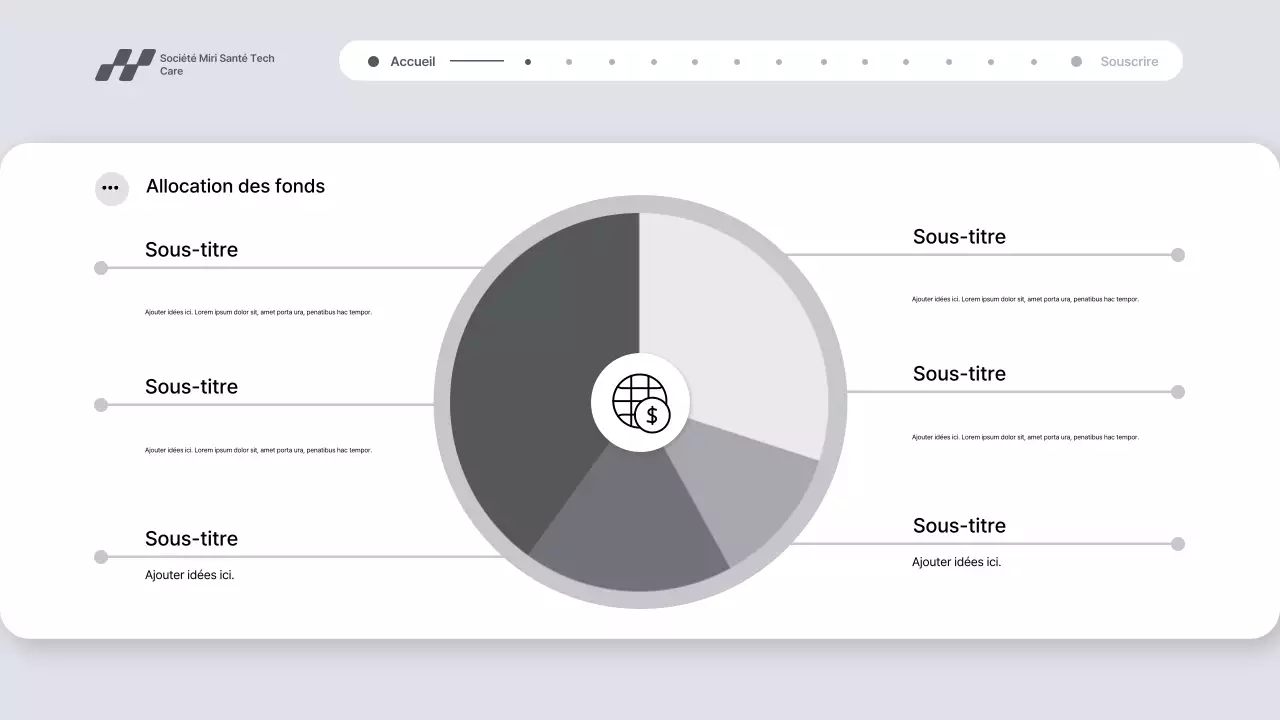This screenshot has width=1280, height=720.
Task: Click the endpoint dot of top-left Sous-titre line
Action: 101,268
